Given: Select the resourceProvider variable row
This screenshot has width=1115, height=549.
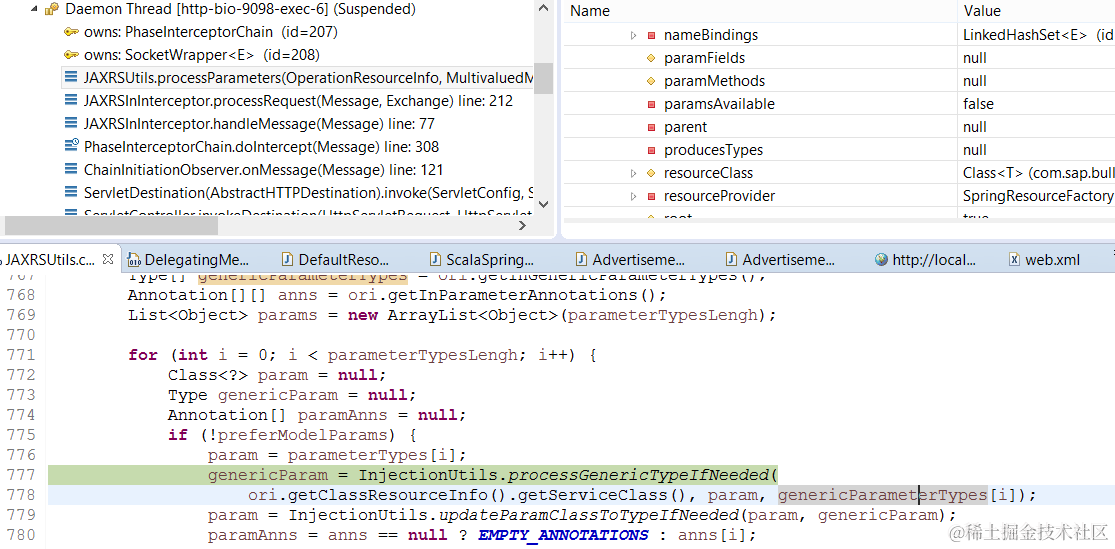Looking at the screenshot, I should point(839,196).
